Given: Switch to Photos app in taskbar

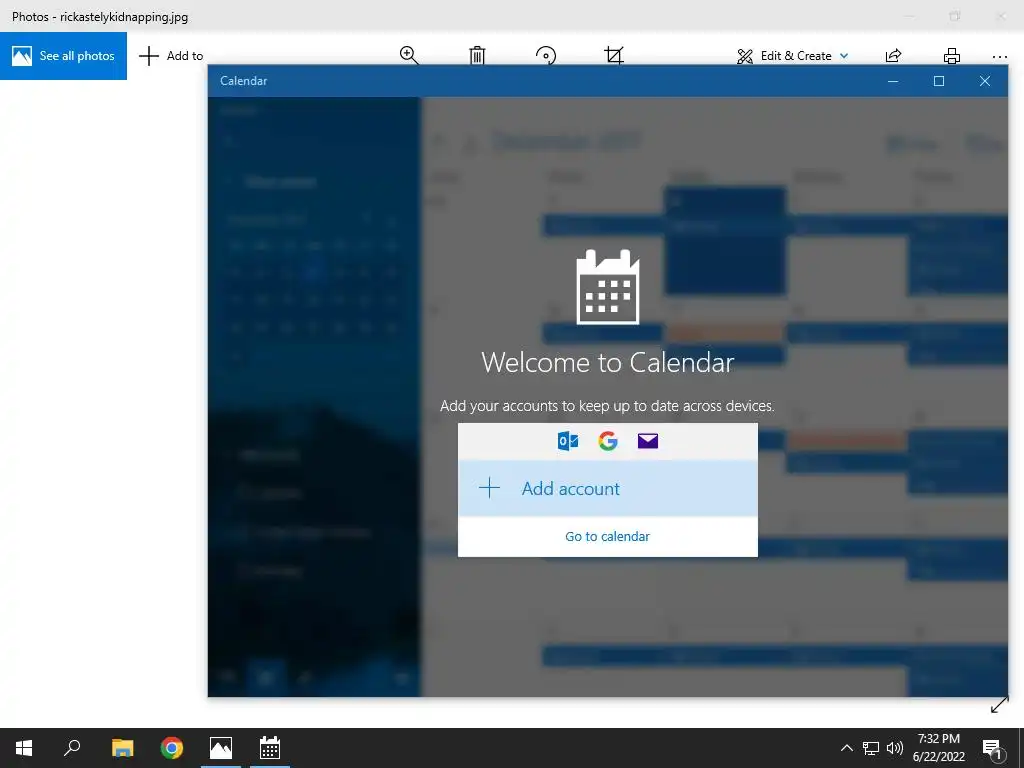Looking at the screenshot, I should 221,748.
